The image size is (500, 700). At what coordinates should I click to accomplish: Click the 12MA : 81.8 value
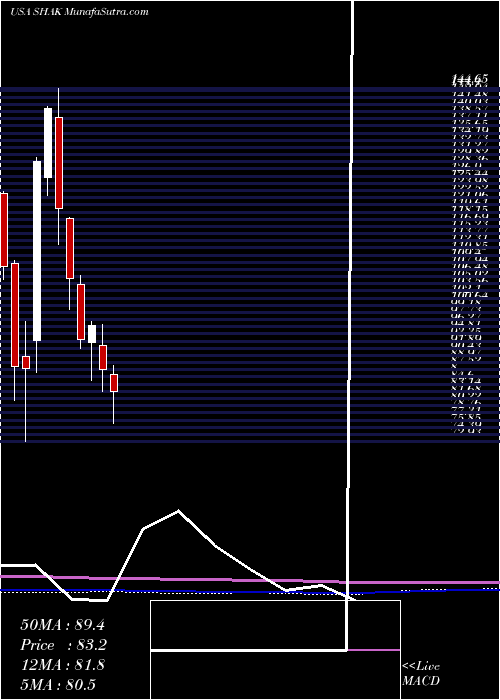point(62,665)
